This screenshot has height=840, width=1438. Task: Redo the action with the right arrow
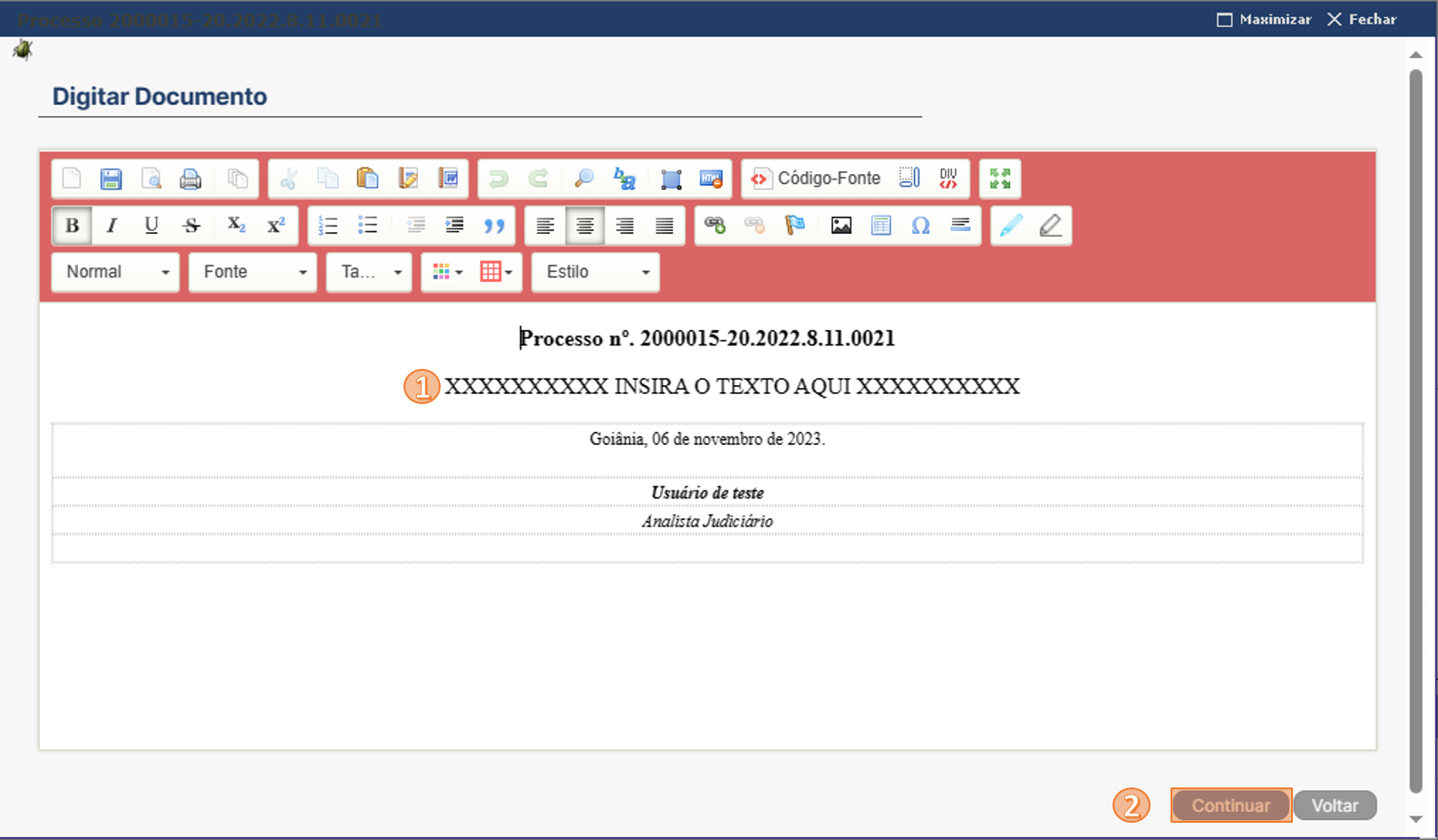click(x=538, y=179)
